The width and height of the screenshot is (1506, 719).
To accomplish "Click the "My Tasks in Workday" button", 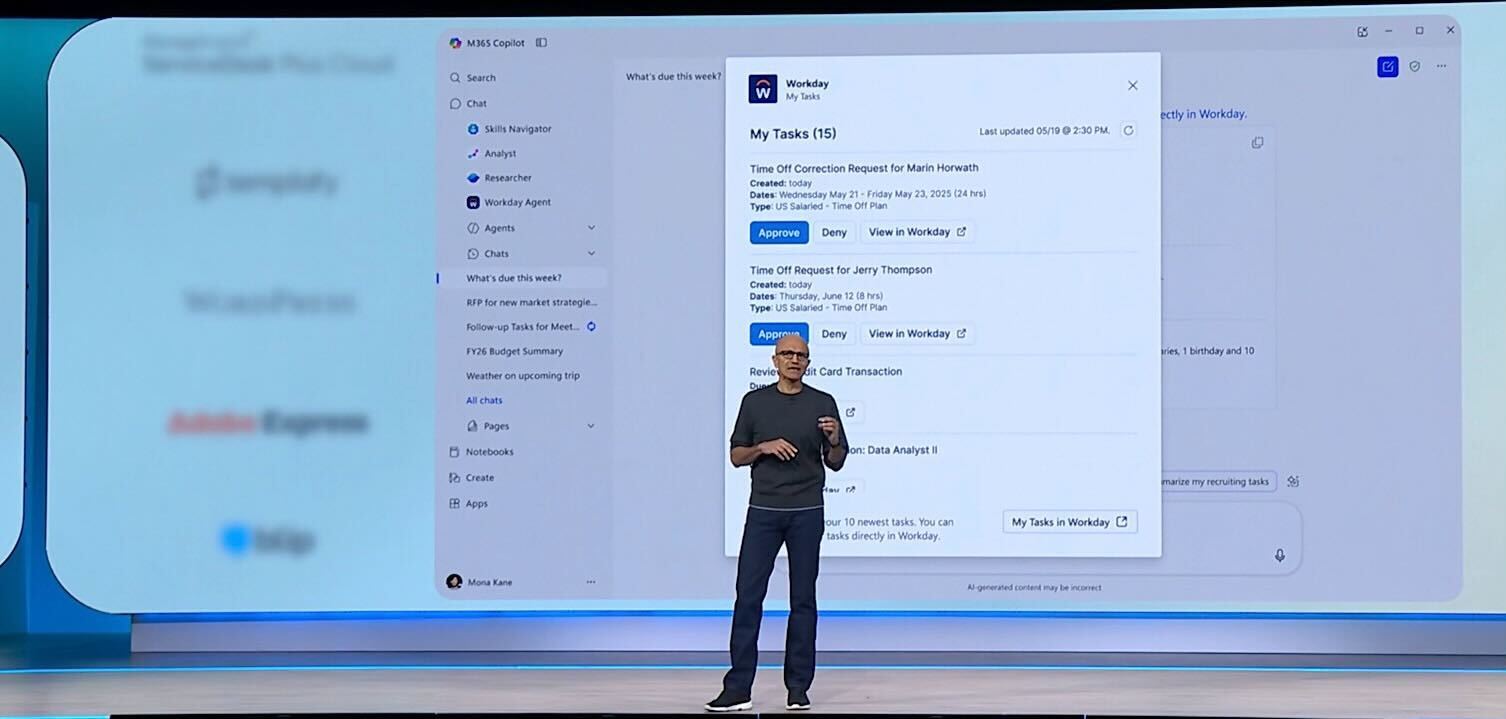I will click(x=1070, y=522).
